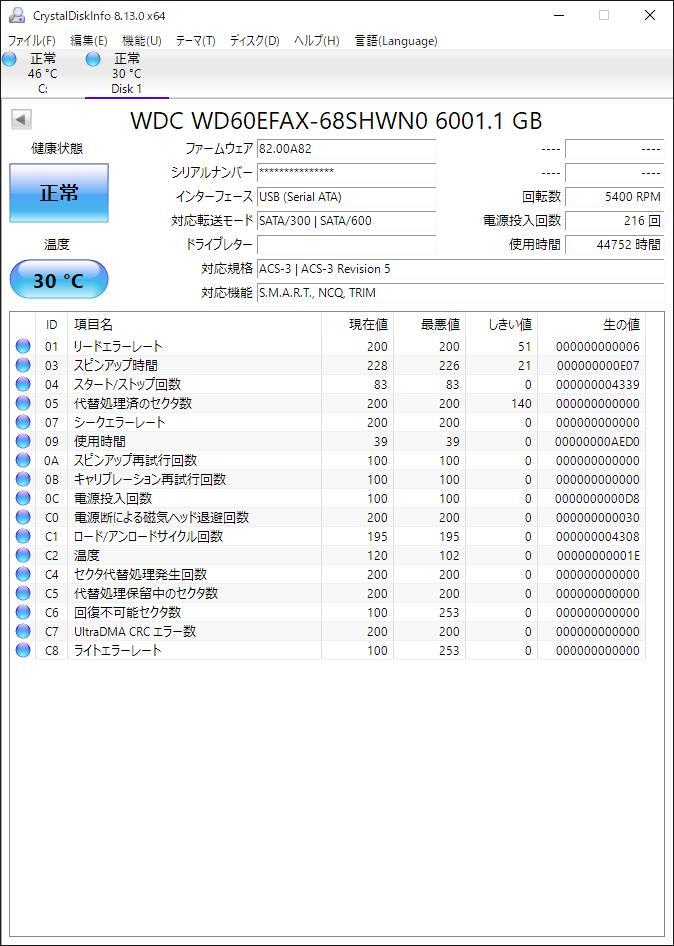Screen dimensions: 674x946
Task: Open the 機能(U) menu
Action: pos(142,41)
